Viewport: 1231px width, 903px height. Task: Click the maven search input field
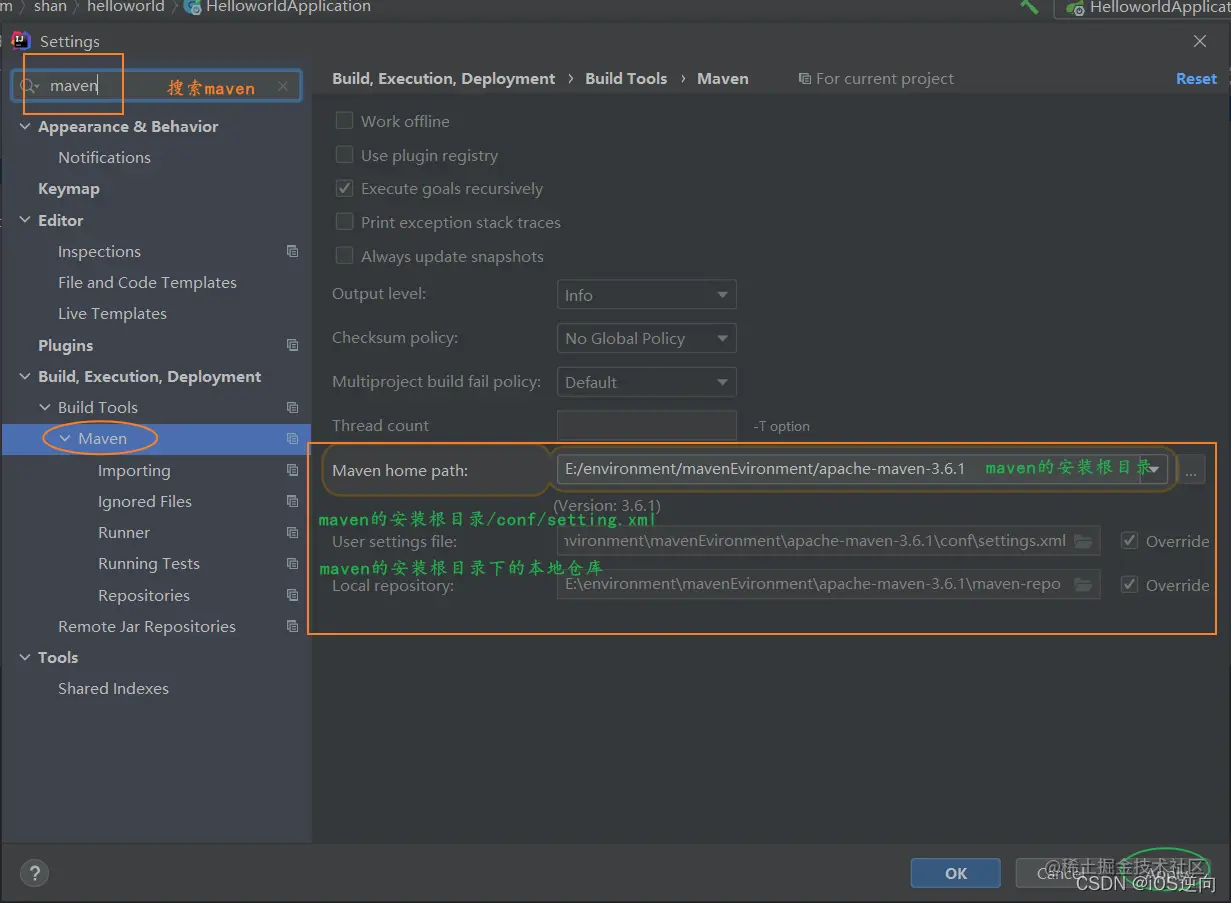point(156,87)
